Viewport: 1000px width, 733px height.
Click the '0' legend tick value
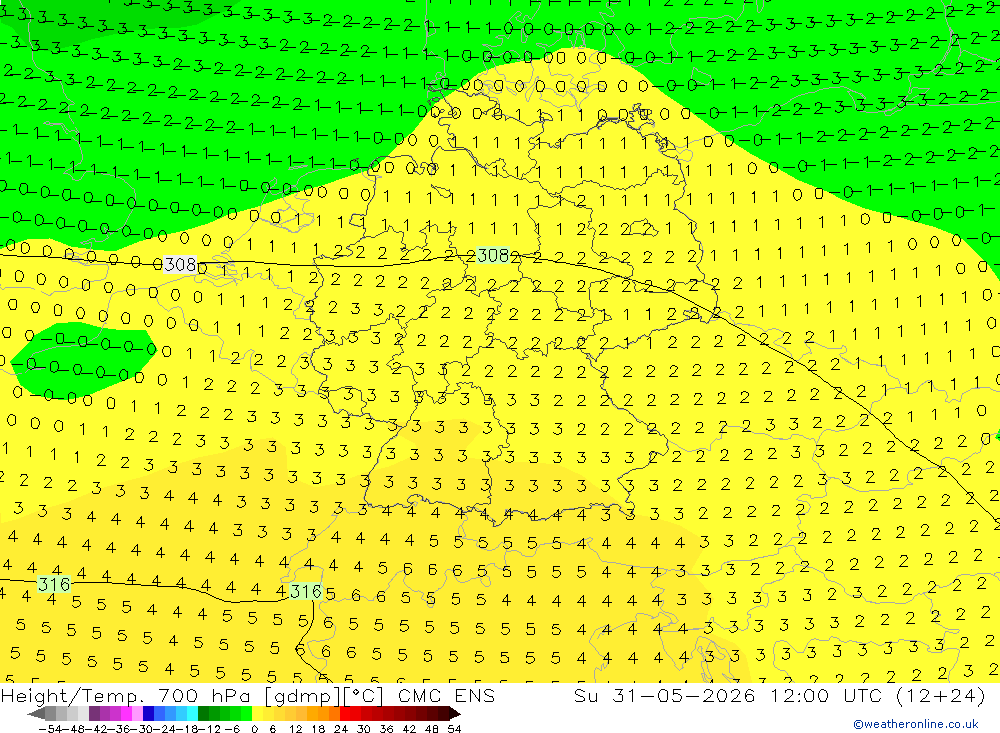(254, 729)
